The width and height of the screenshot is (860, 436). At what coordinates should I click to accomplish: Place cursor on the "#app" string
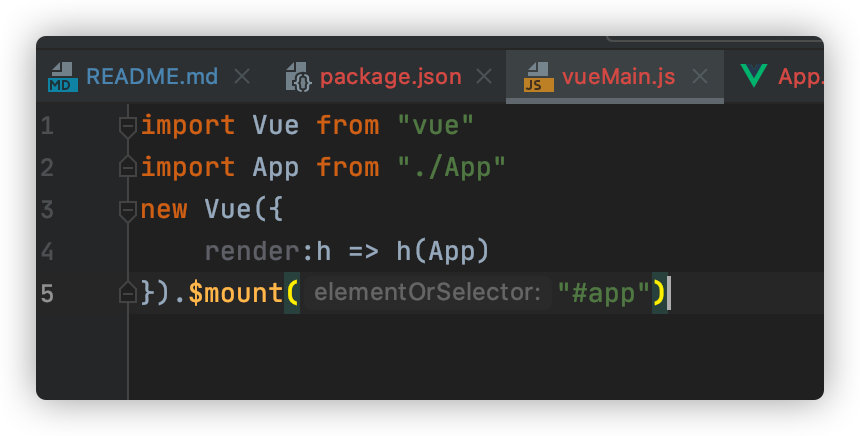point(604,293)
